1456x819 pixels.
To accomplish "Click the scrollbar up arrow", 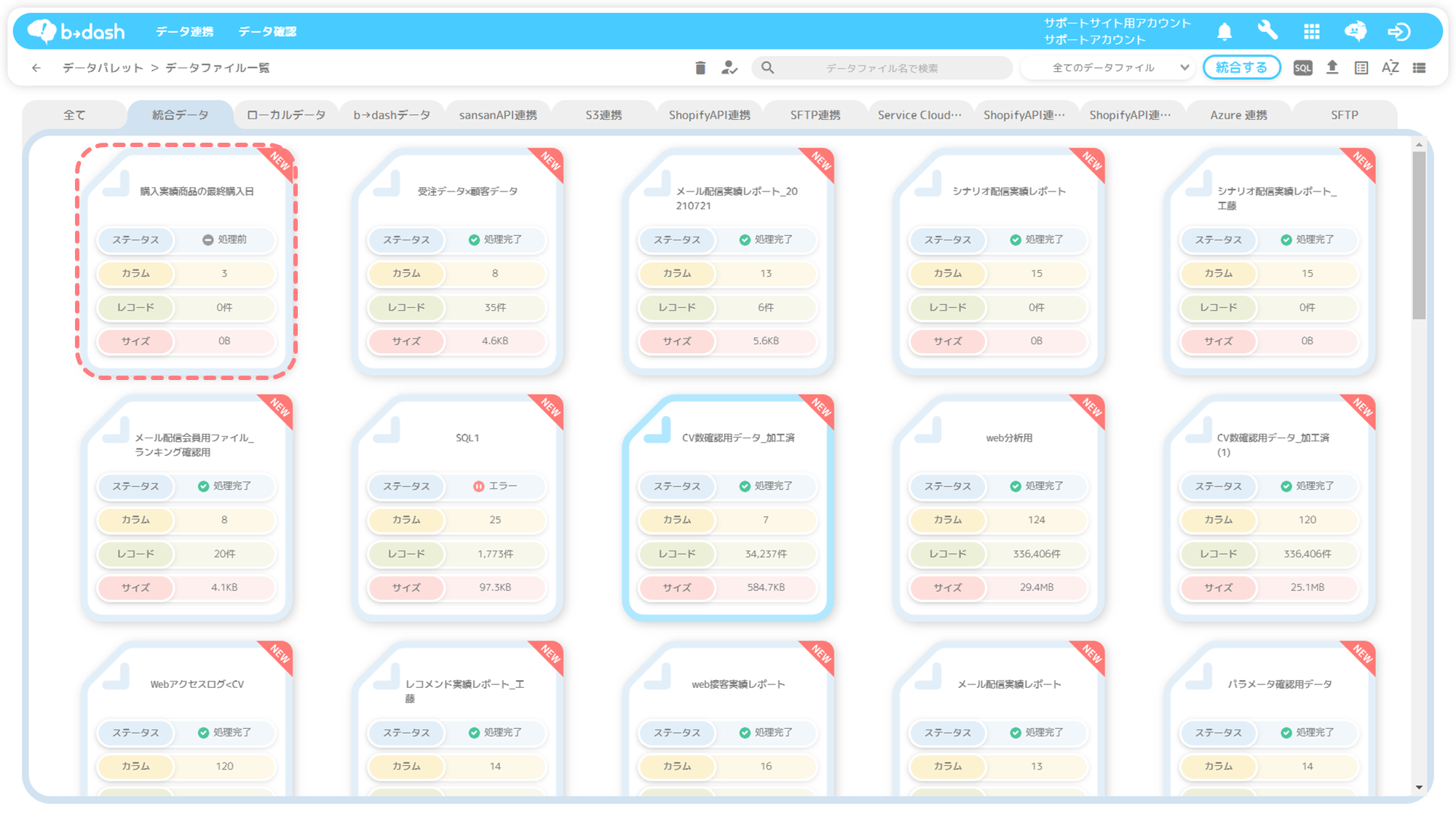I will click(1419, 145).
